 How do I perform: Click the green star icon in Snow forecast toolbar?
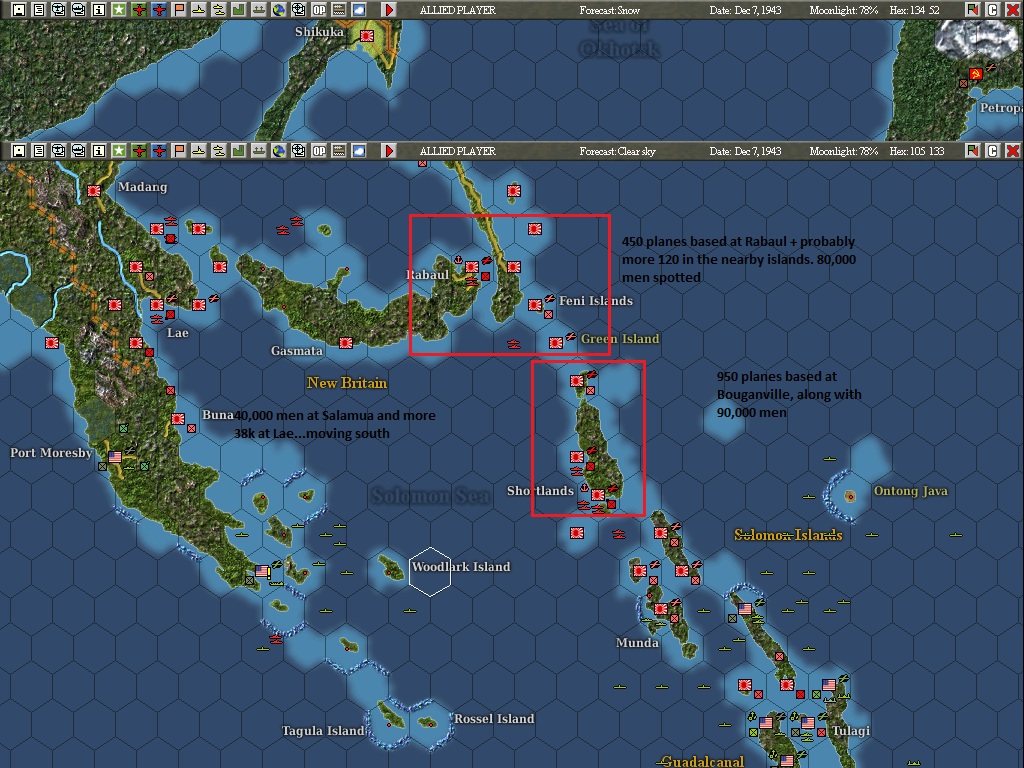pyautogui.click(x=119, y=10)
